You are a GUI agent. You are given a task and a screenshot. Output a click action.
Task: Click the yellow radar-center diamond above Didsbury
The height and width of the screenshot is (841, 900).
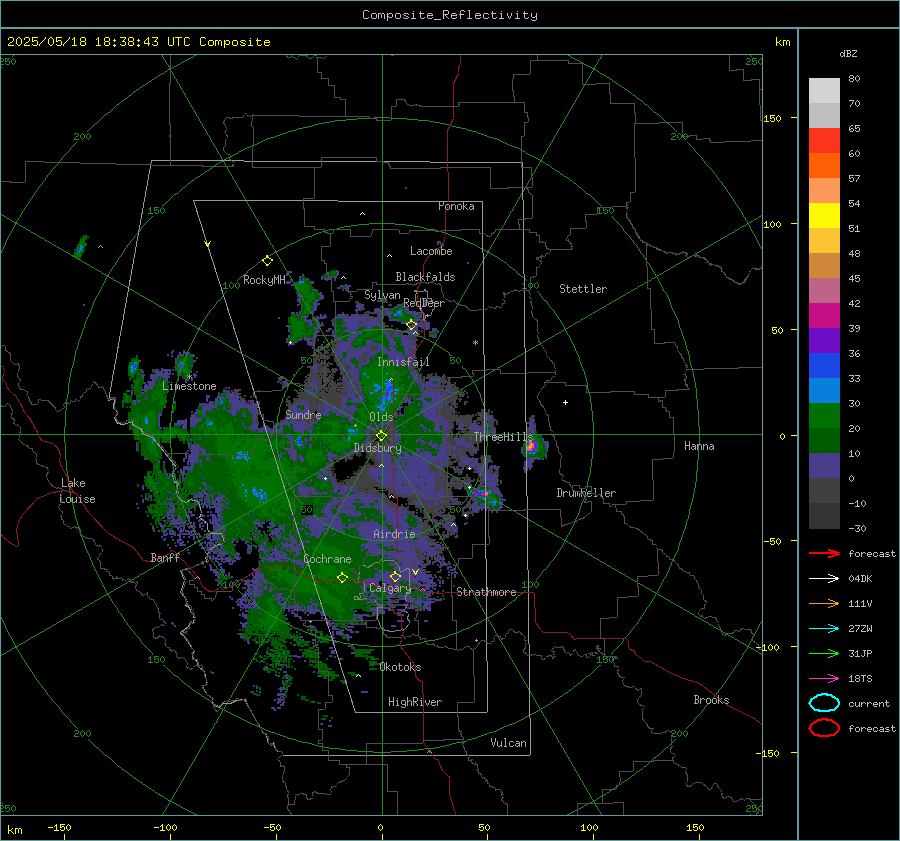click(x=381, y=436)
